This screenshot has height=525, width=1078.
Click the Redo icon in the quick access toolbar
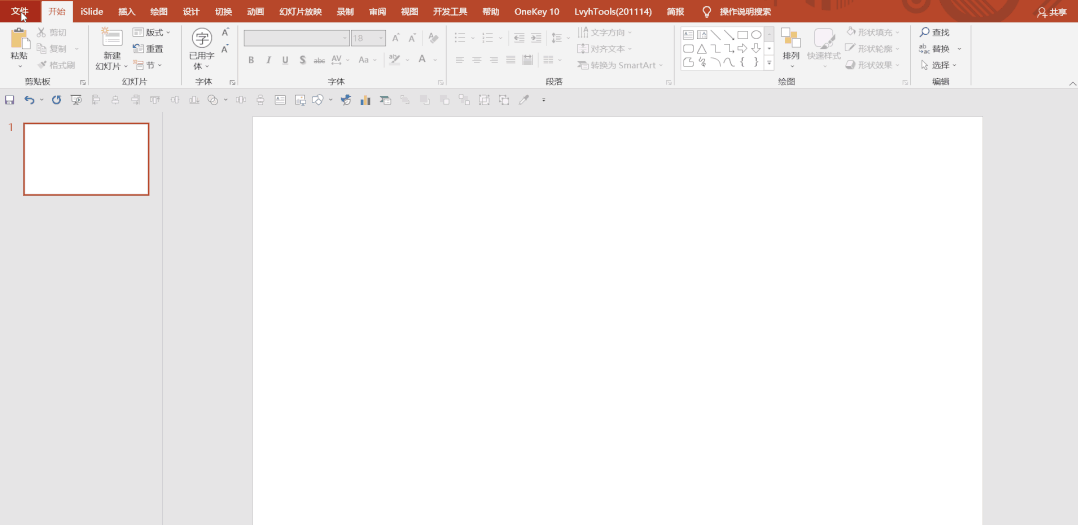click(x=56, y=100)
